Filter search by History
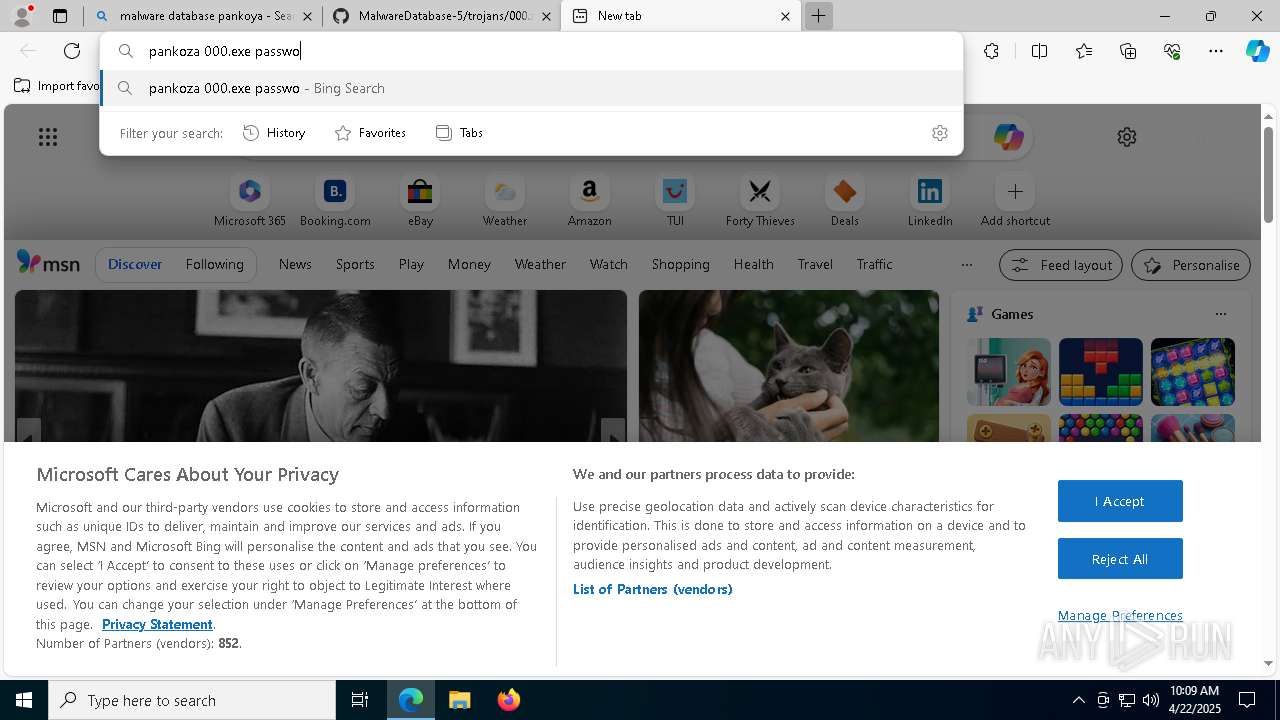The image size is (1280, 720). (274, 133)
